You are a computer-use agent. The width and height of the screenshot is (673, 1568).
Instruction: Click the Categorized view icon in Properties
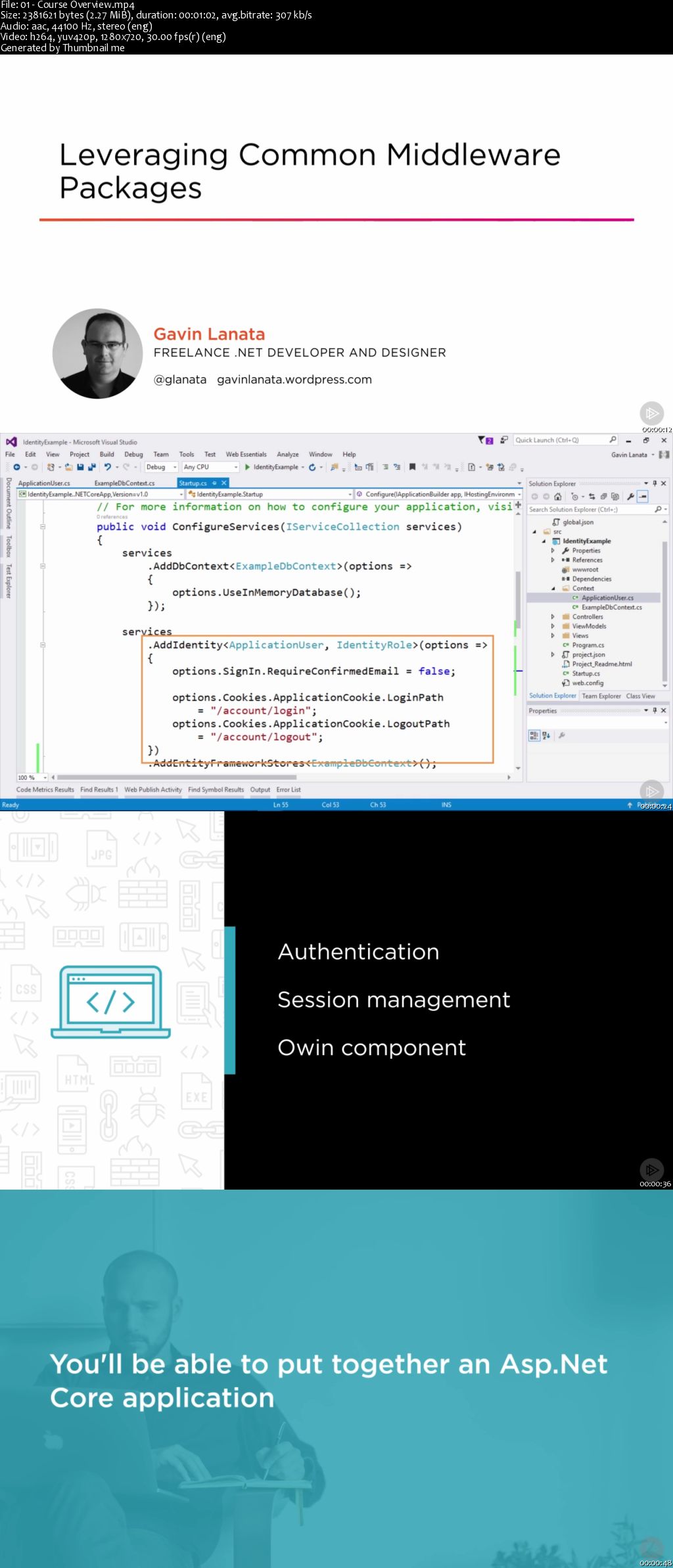tap(534, 736)
